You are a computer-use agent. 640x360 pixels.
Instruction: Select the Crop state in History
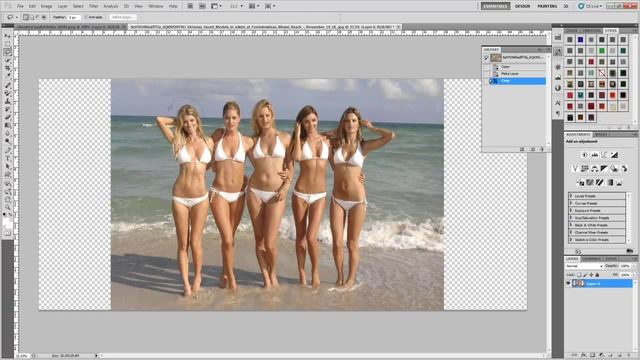point(517,81)
